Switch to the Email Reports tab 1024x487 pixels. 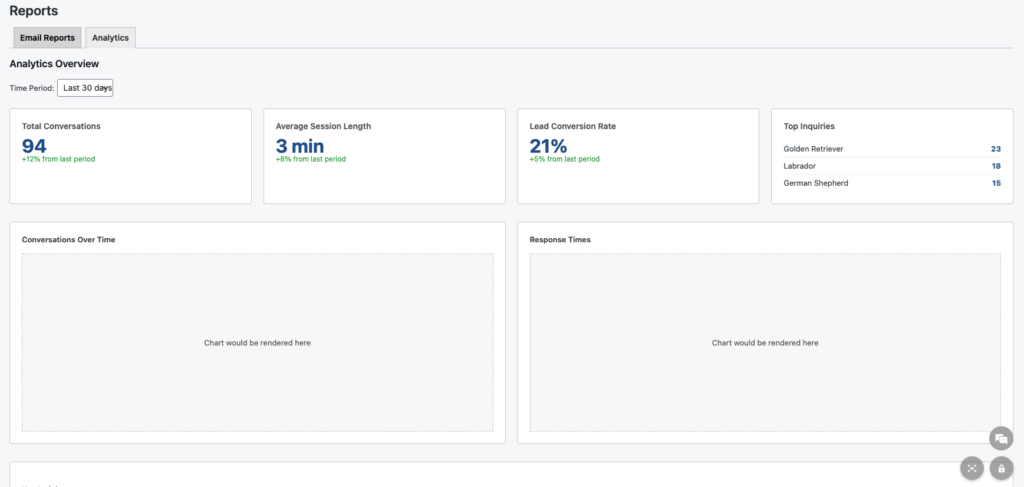point(47,38)
